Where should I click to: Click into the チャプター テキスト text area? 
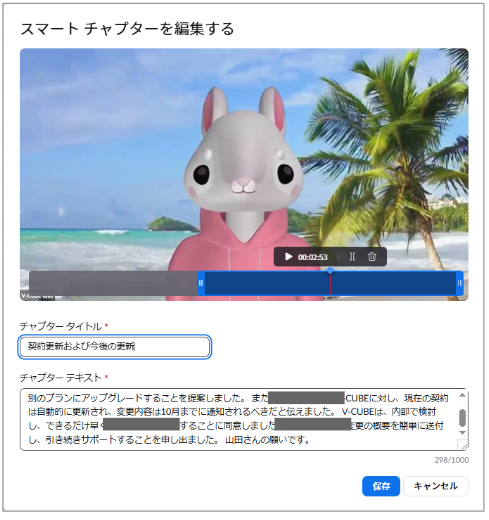pyautogui.click(x=239, y=419)
